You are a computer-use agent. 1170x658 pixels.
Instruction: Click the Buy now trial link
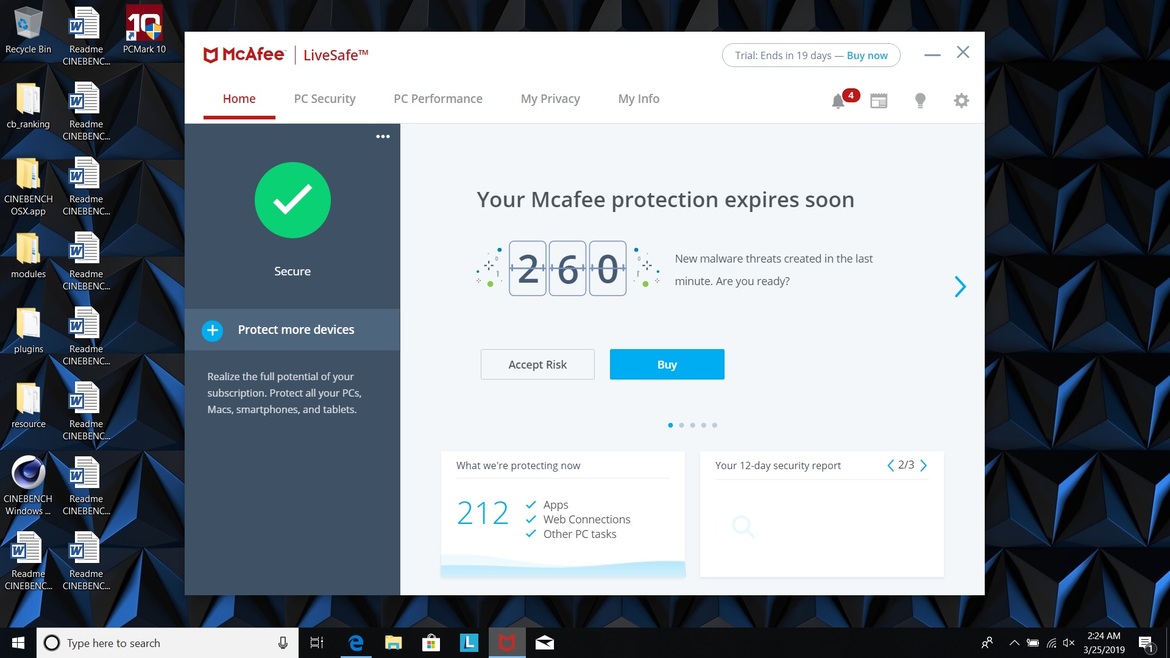tap(867, 55)
